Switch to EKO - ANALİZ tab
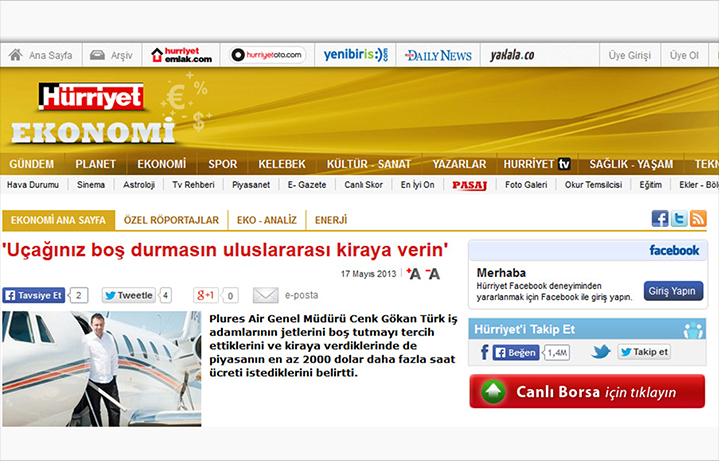The image size is (719, 461). coord(267,220)
